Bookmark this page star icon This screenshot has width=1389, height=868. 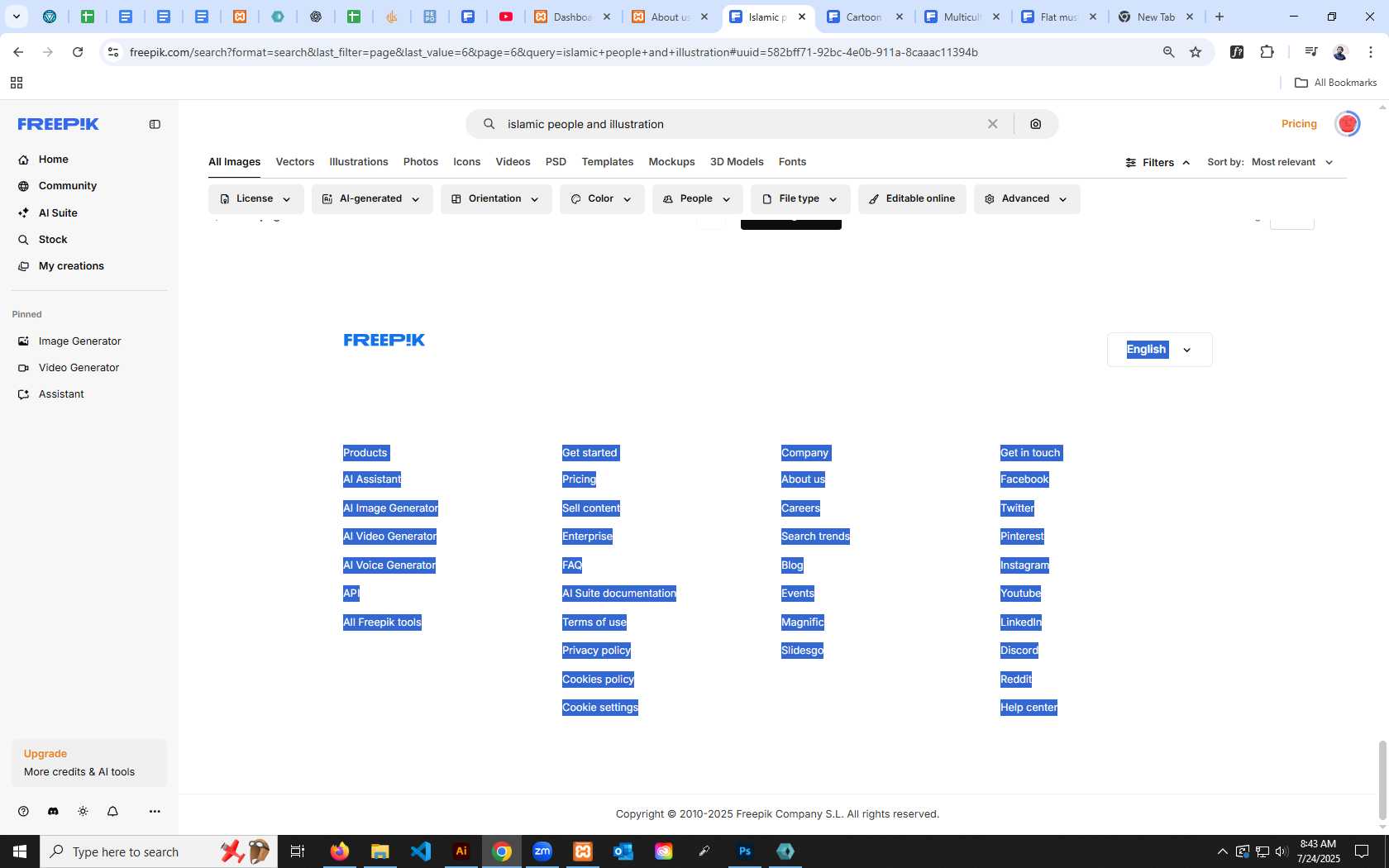point(1196,52)
